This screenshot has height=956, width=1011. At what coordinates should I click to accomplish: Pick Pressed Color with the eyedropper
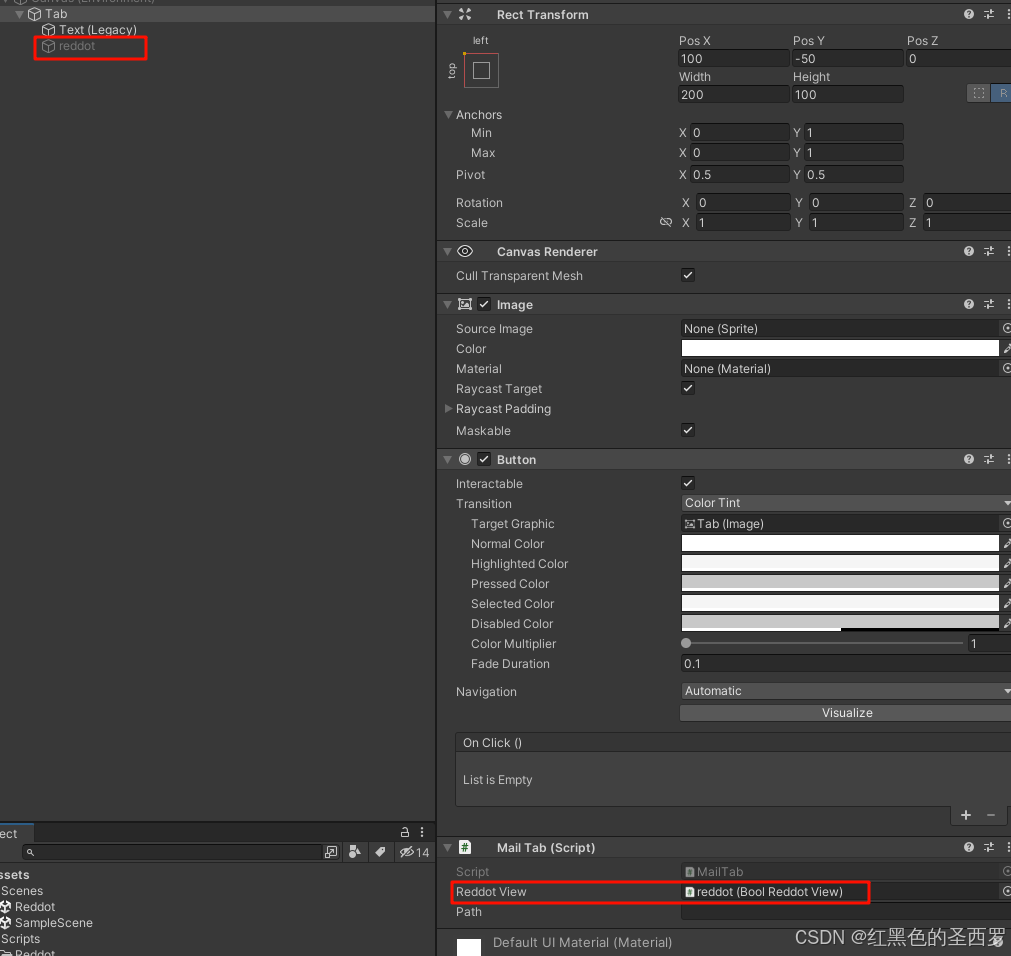[1006, 583]
